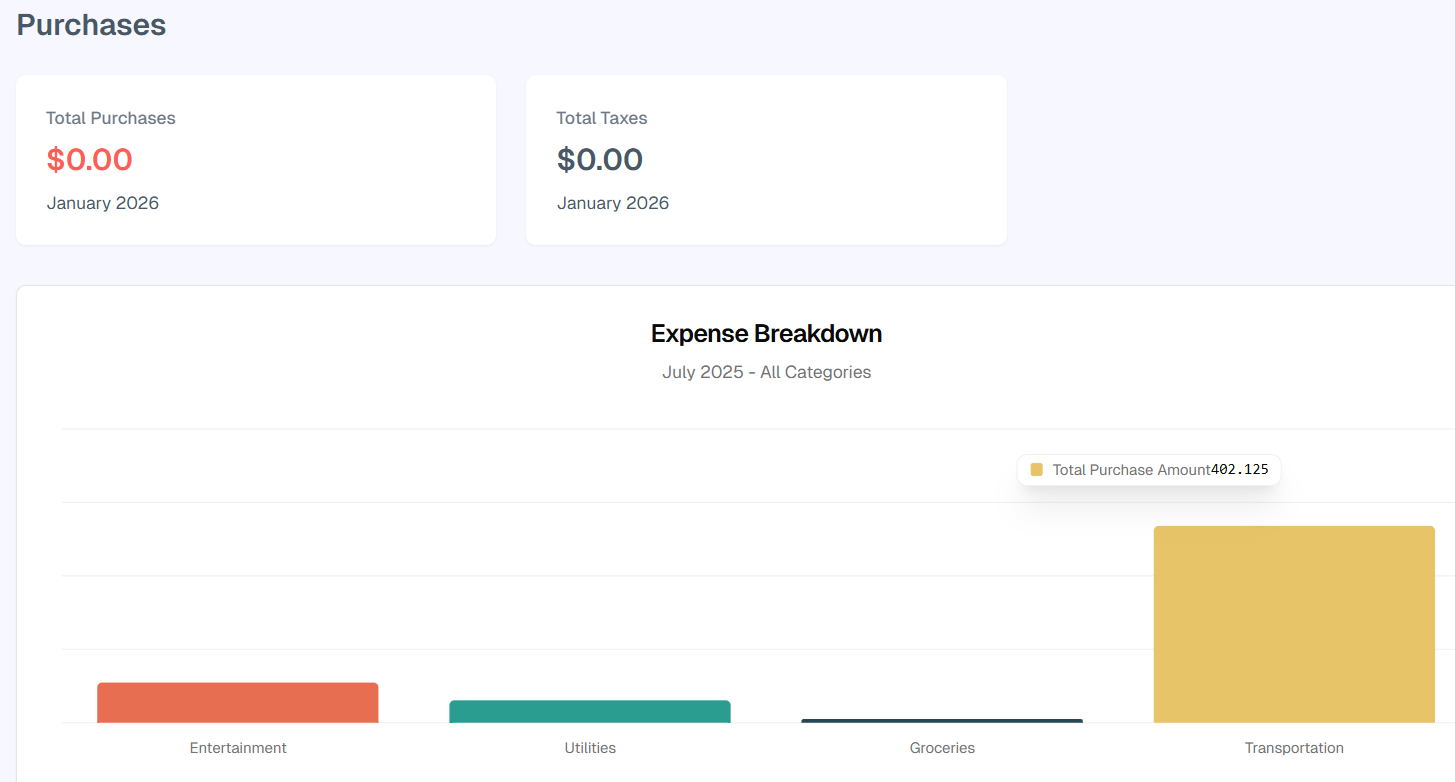1455x782 pixels.
Task: Click the Utilities axis label
Action: pos(590,748)
